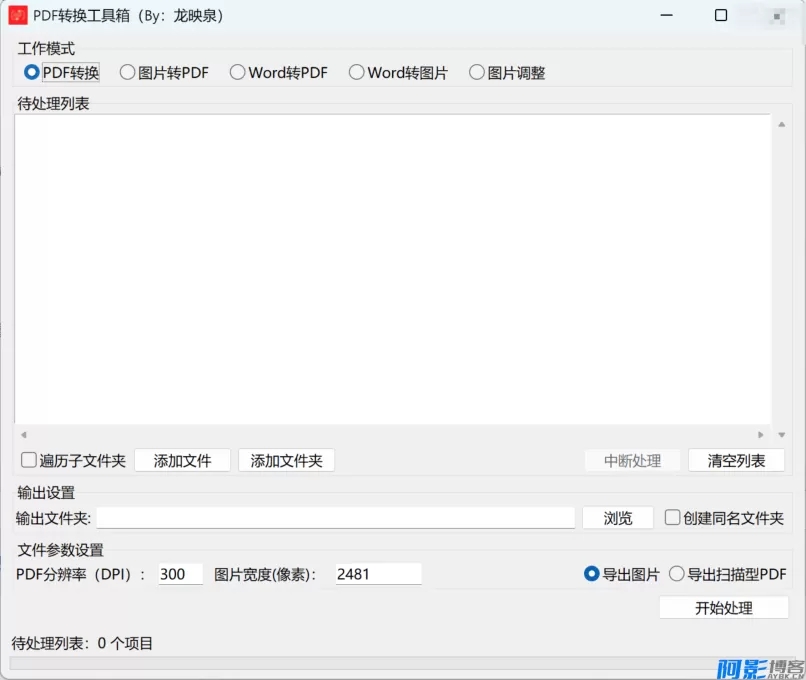This screenshot has width=806, height=680.
Task: Start processing with 开始处理 button
Action: (x=723, y=607)
